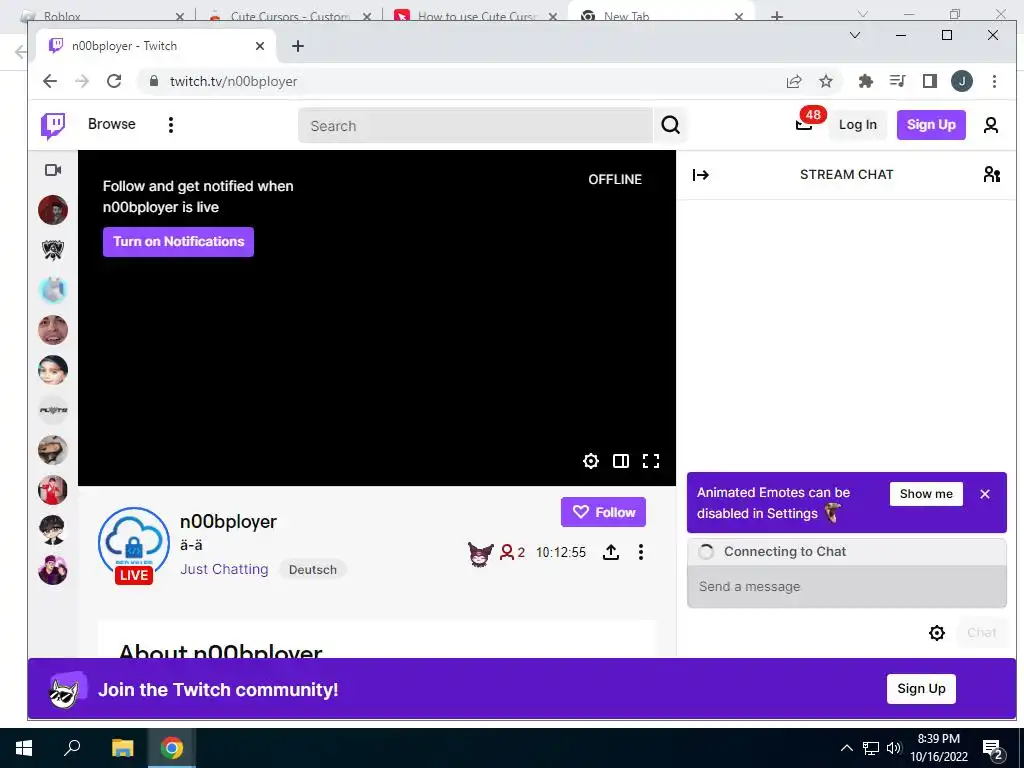Share this page from the address bar
The width and height of the screenshot is (1024, 768).
click(x=793, y=81)
